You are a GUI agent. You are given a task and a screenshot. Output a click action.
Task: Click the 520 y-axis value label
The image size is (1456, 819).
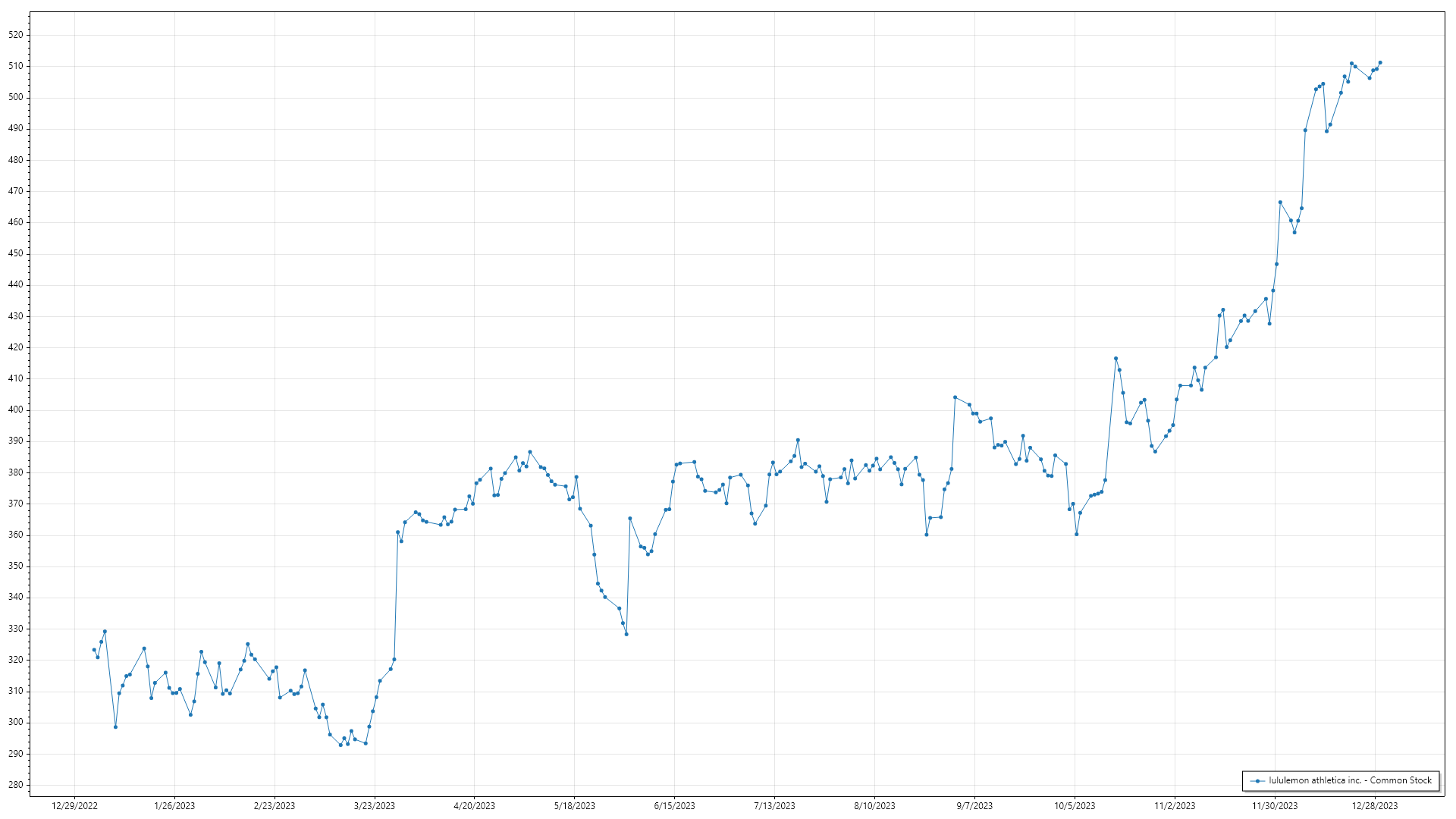coord(16,35)
